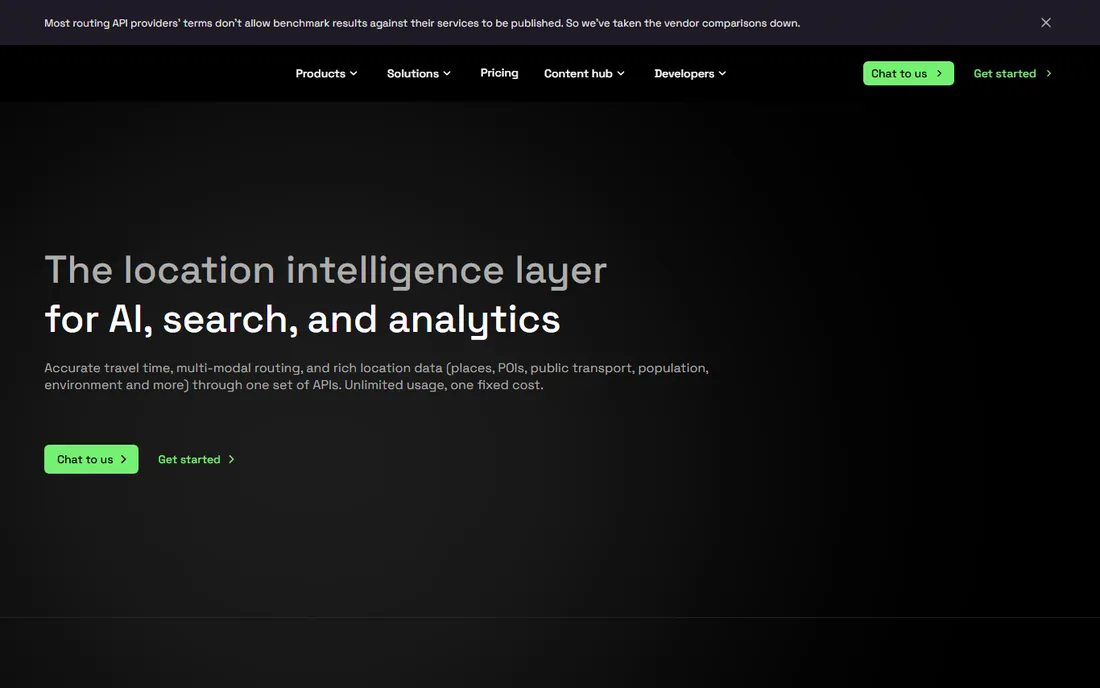Go to the Pricing page
Viewport: 1100px width, 688px height.
pos(499,73)
